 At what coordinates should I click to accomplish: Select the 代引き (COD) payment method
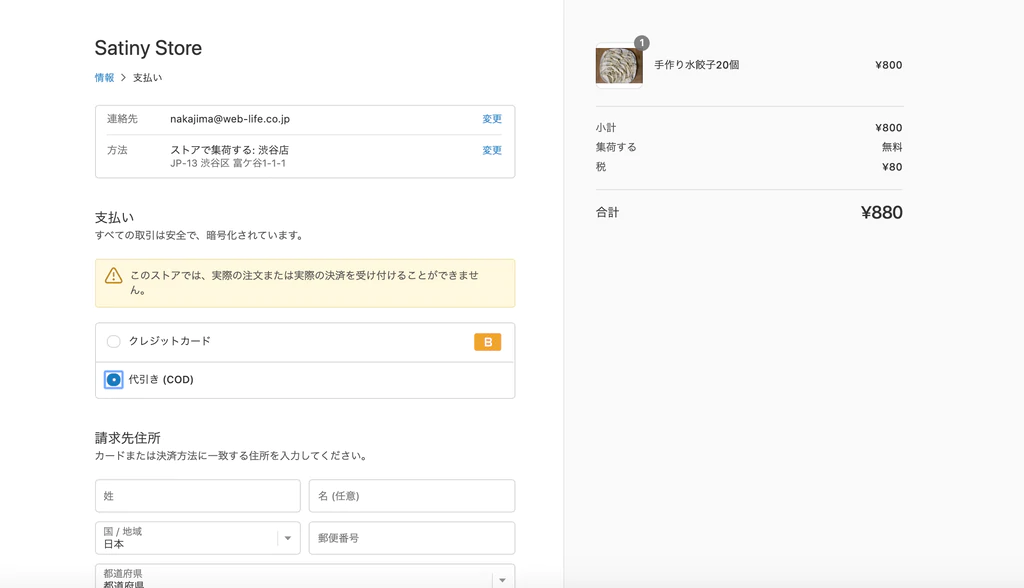[x=114, y=380]
